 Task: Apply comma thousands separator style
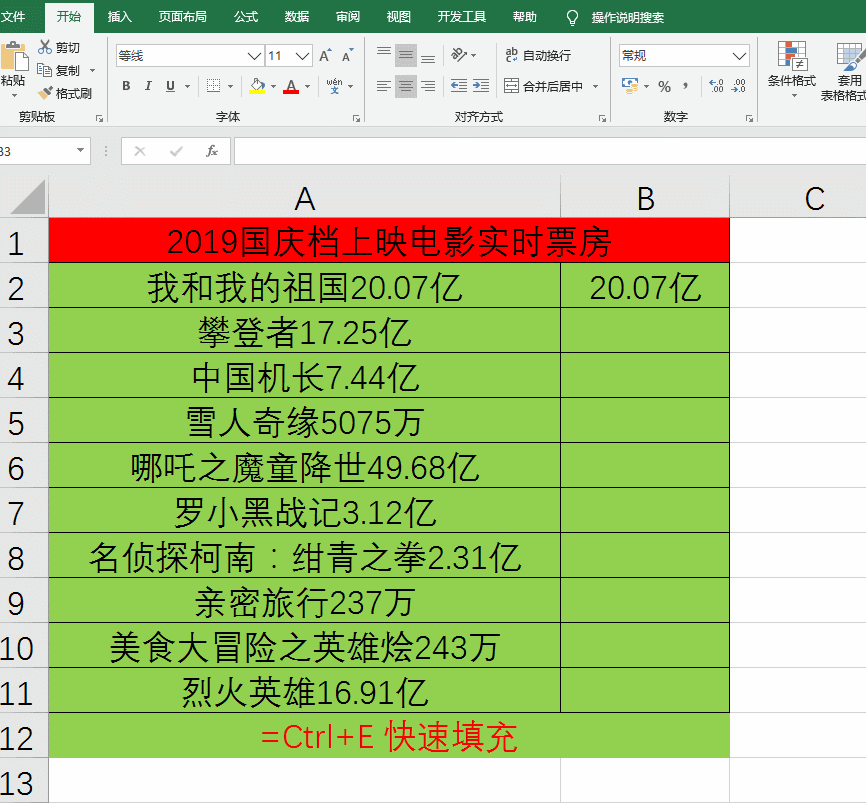pos(685,86)
